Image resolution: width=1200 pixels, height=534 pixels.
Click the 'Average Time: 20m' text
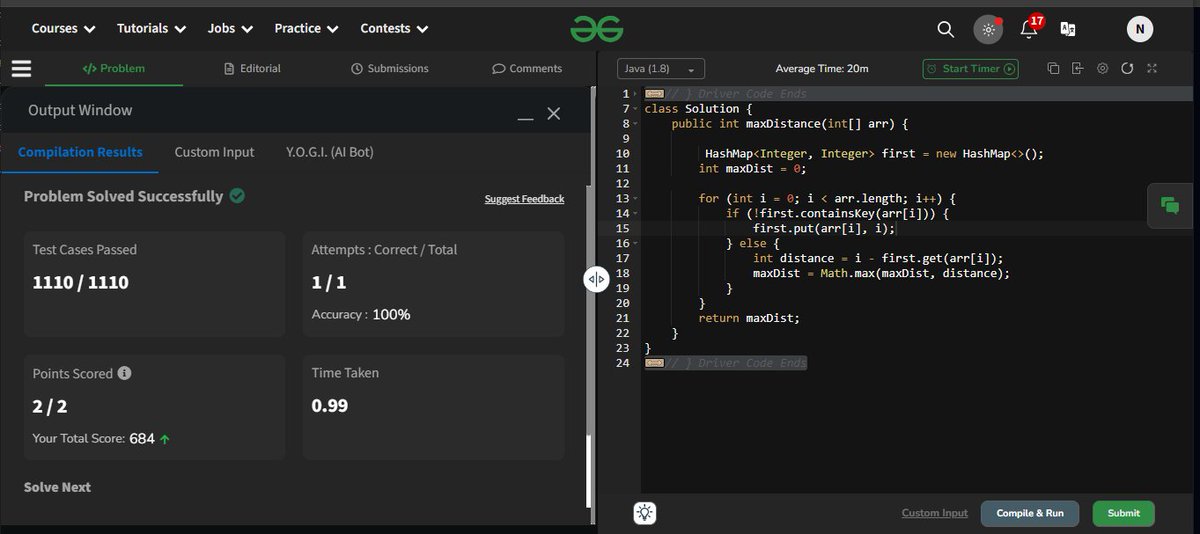click(x=822, y=69)
